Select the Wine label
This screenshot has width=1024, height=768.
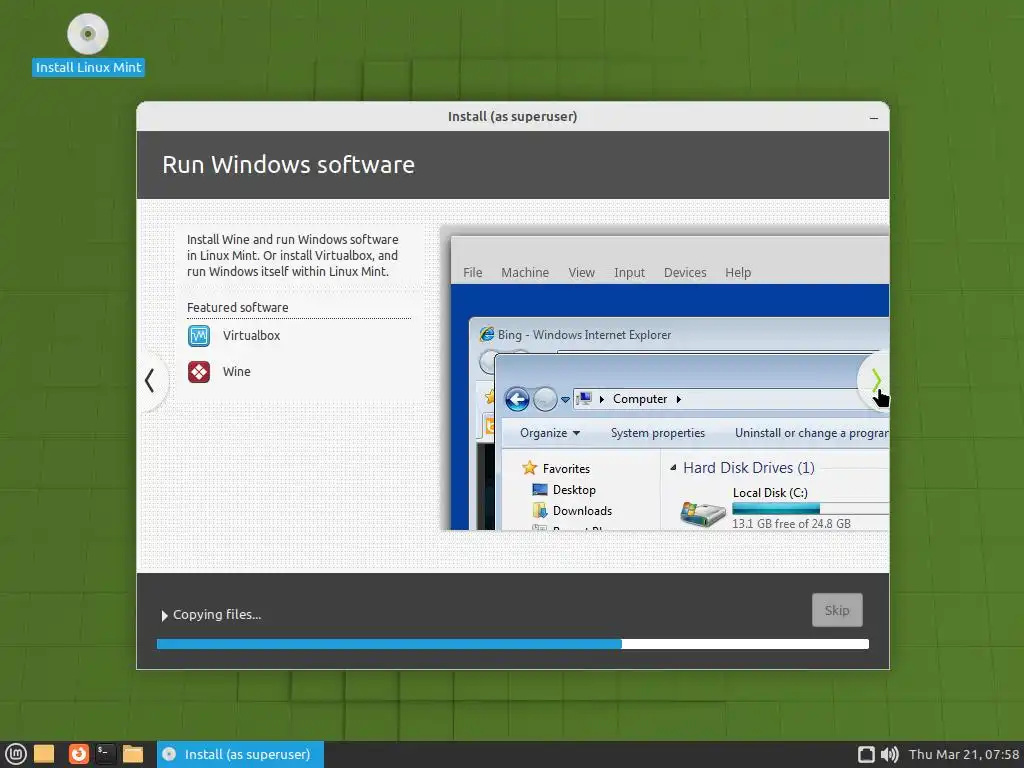(x=236, y=372)
